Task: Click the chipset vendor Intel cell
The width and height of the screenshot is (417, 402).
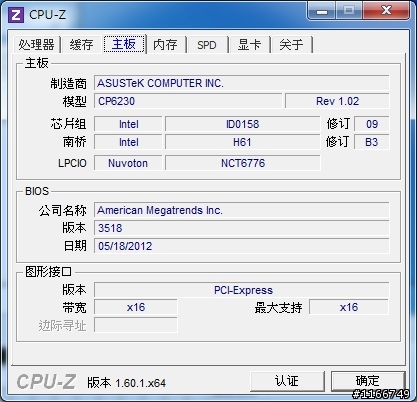Action: pos(128,124)
